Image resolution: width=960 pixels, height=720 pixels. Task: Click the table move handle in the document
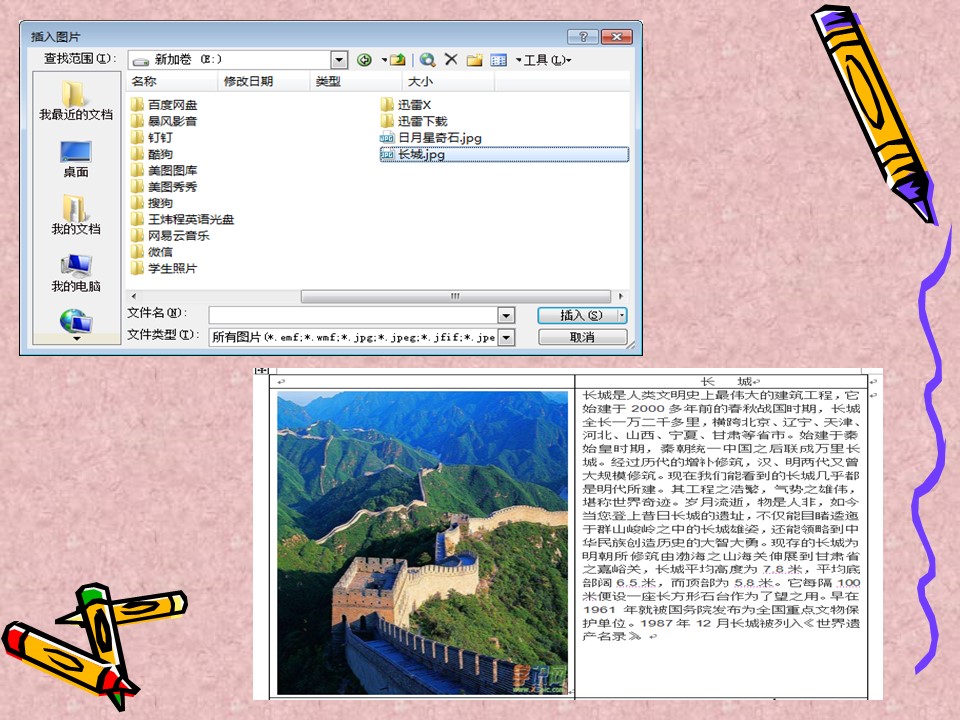pyautogui.click(x=261, y=370)
